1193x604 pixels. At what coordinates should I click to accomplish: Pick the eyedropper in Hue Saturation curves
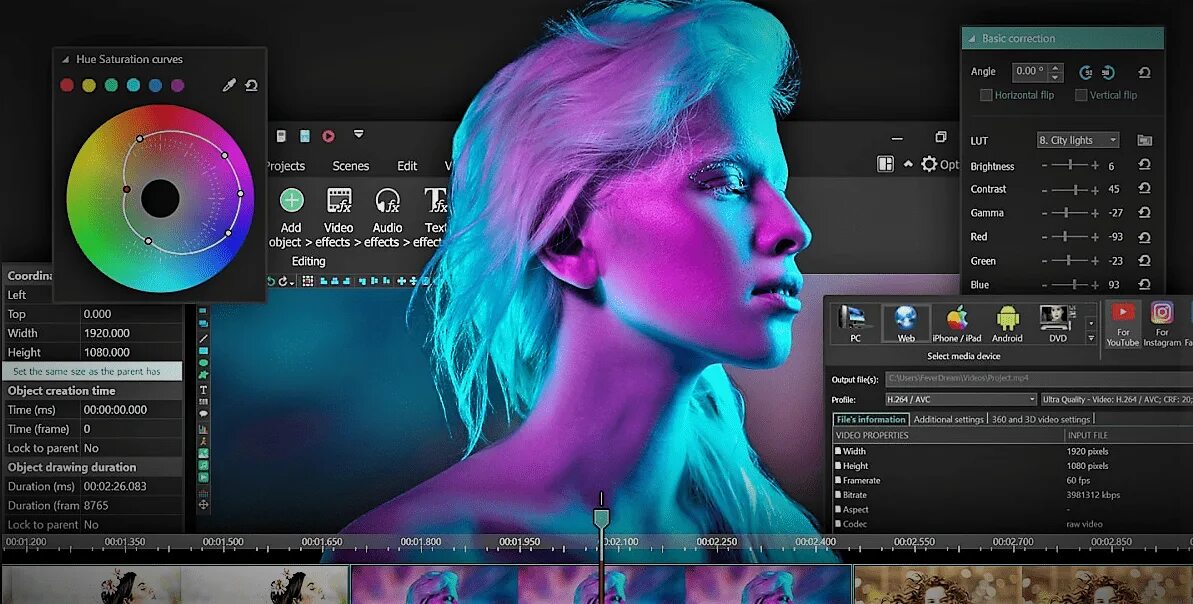229,85
